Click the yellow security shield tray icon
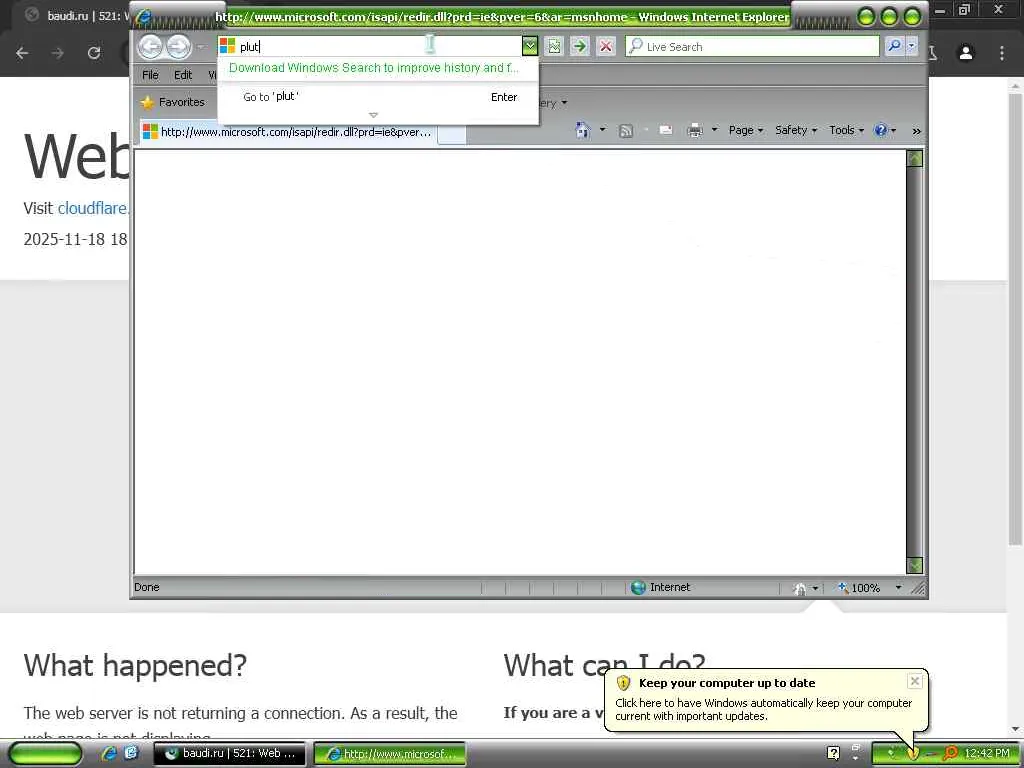The width and height of the screenshot is (1024, 768). (x=912, y=754)
